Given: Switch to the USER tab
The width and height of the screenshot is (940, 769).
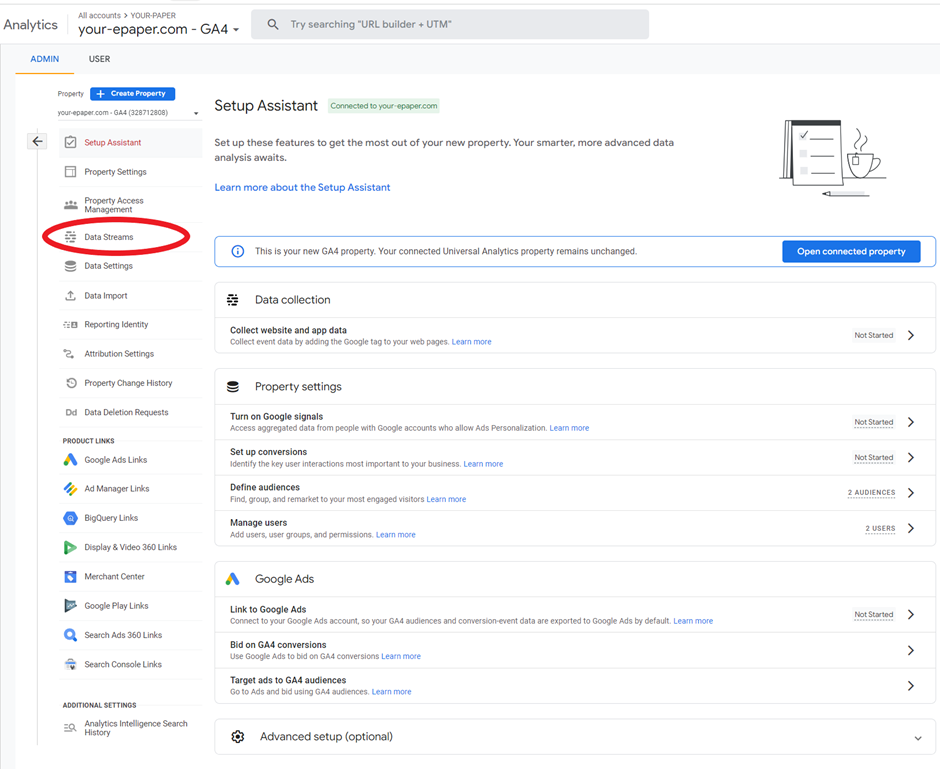Looking at the screenshot, I should tap(100, 59).
